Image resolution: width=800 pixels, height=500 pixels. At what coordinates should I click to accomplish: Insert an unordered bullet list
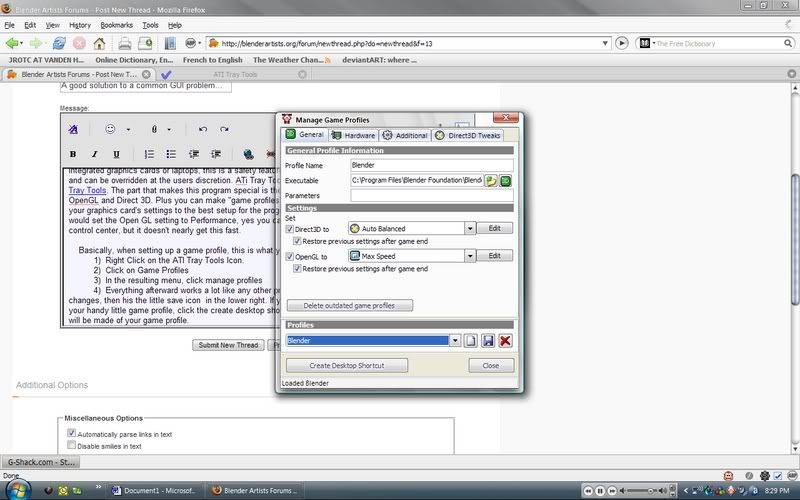(171, 154)
